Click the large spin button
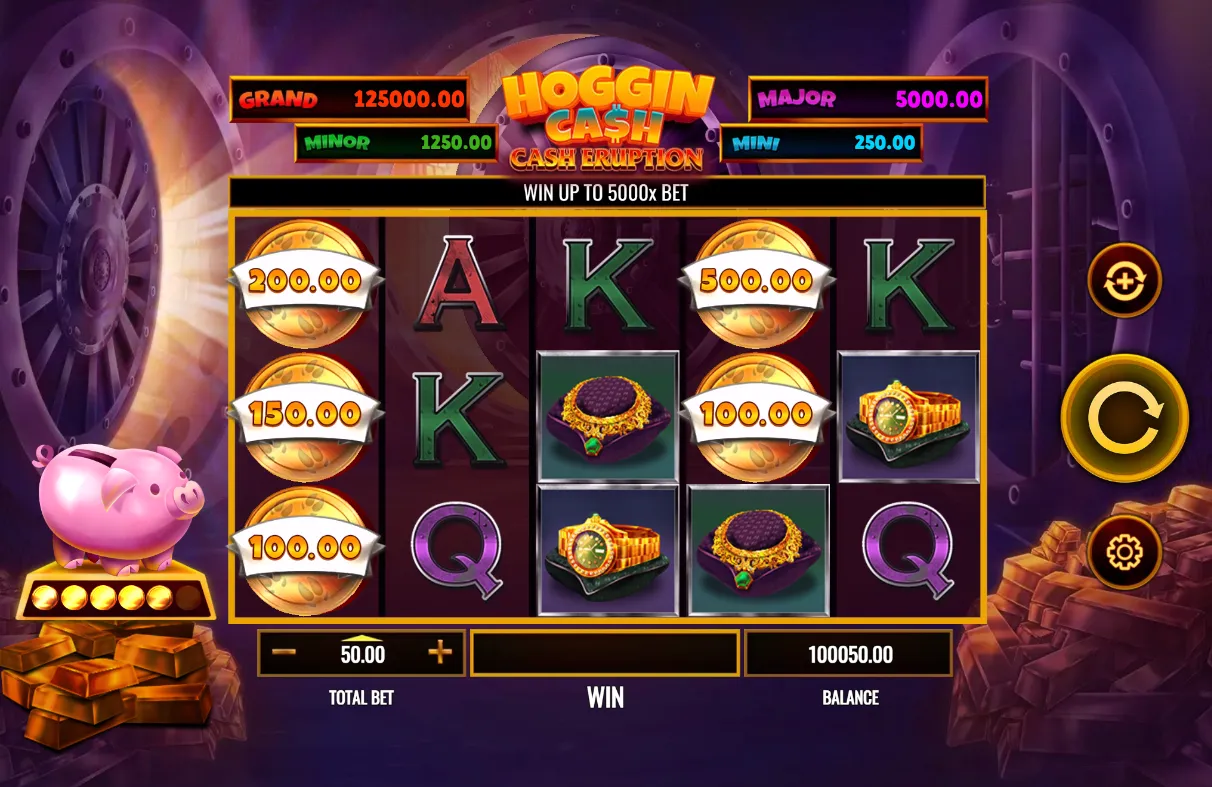Viewport: 1212px width, 787px height. pos(1124,418)
